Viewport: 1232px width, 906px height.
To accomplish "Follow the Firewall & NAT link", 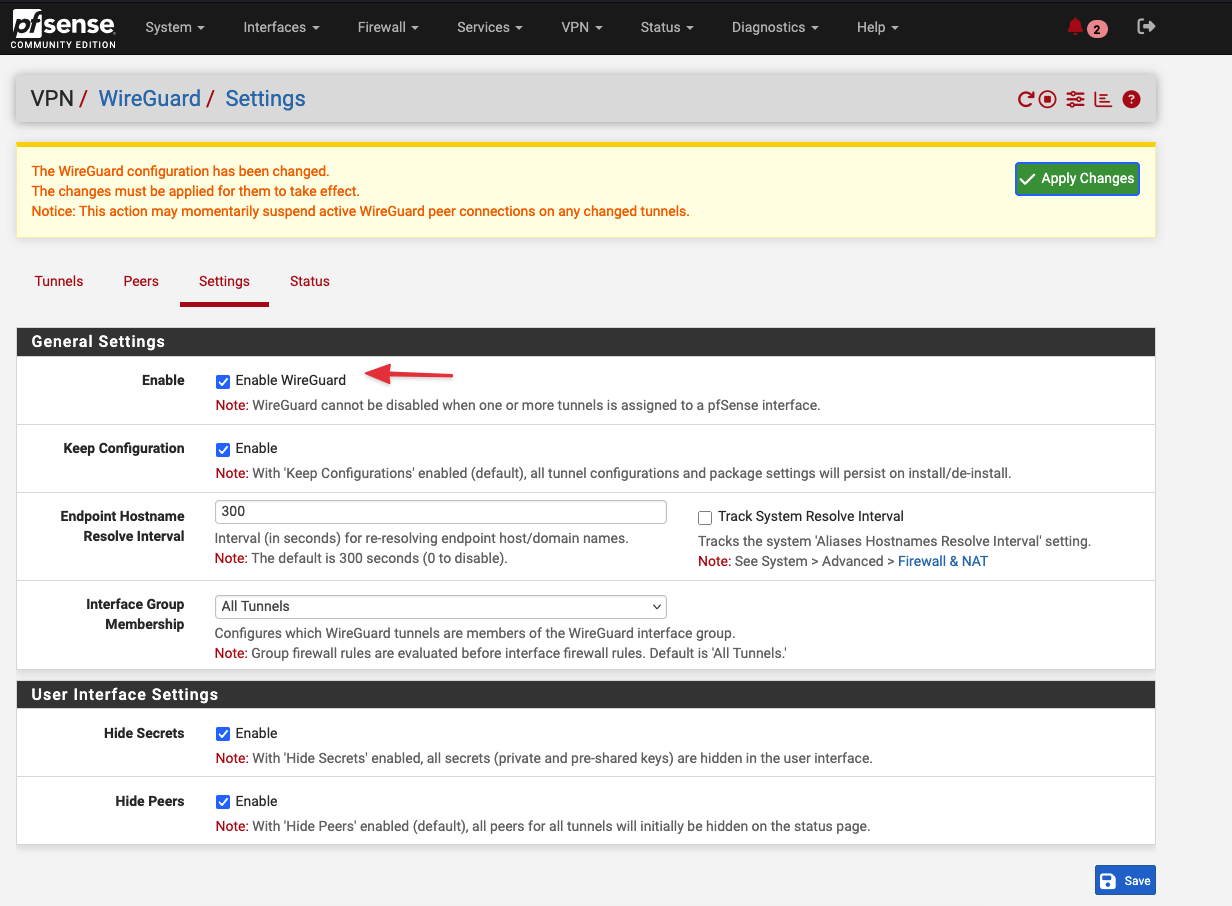I will coord(942,561).
